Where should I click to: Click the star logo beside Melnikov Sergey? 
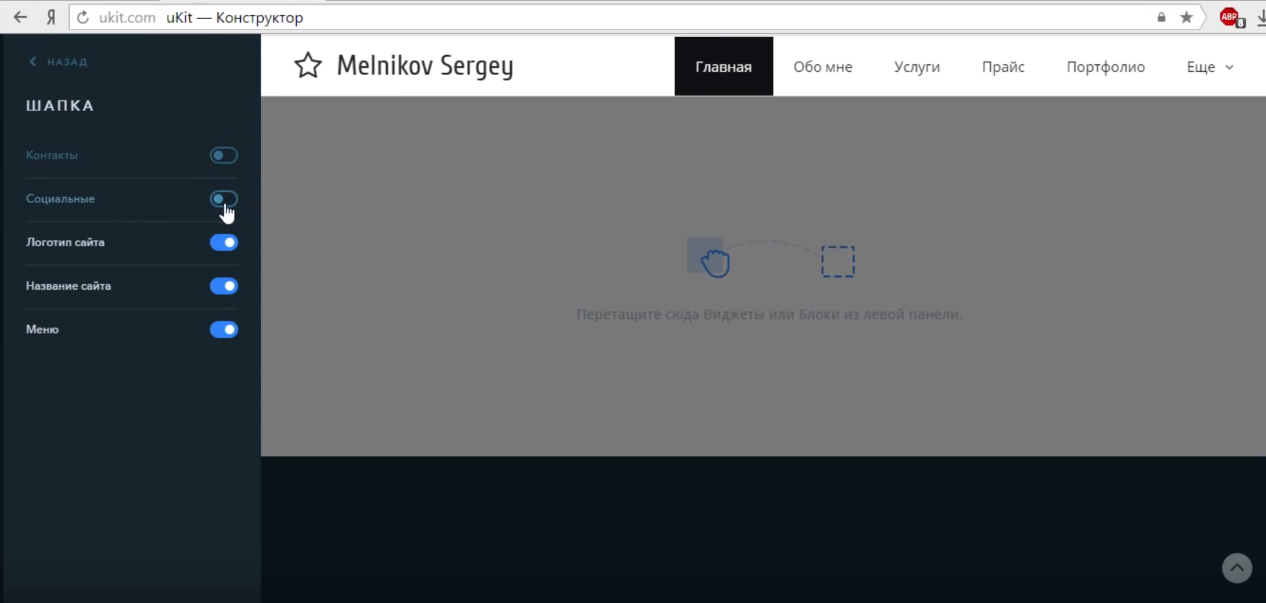[308, 66]
